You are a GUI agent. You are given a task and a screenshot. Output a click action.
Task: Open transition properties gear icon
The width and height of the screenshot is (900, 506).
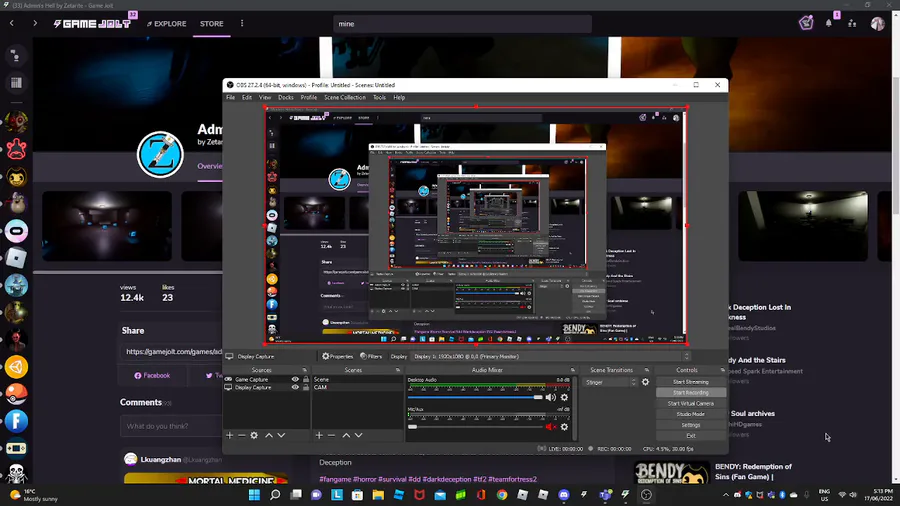(646, 382)
